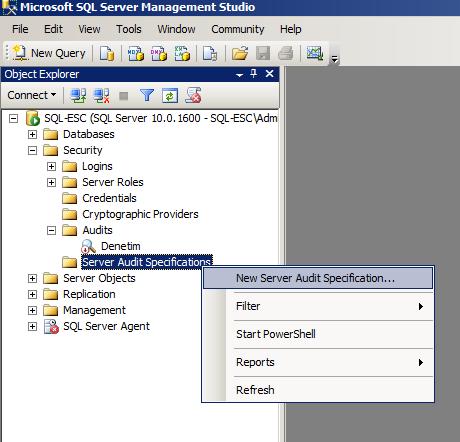Image resolution: width=460 pixels, height=442 pixels.
Task: Click the Print toolbar icon
Action: 285,53
